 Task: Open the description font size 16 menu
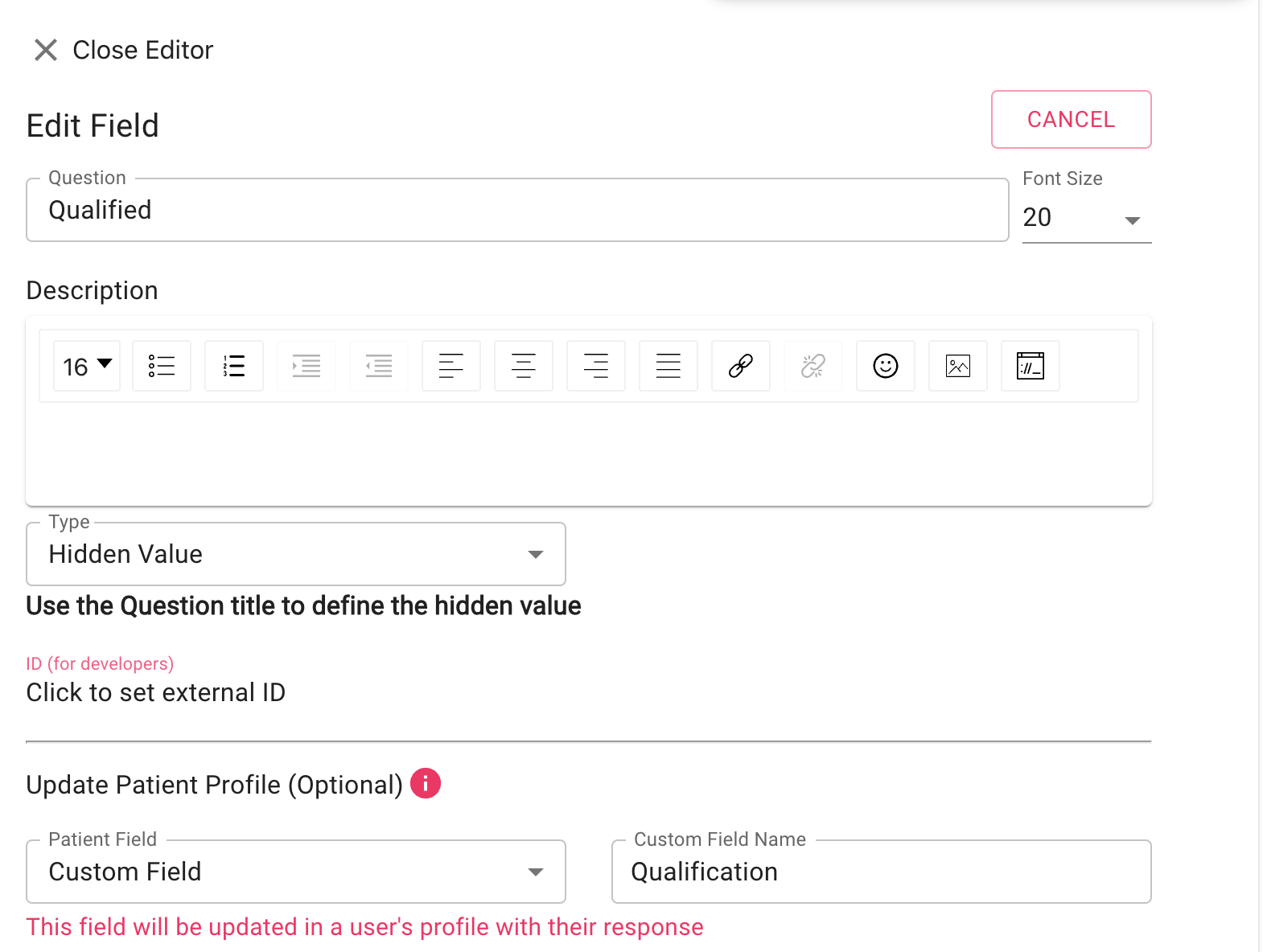(87, 366)
